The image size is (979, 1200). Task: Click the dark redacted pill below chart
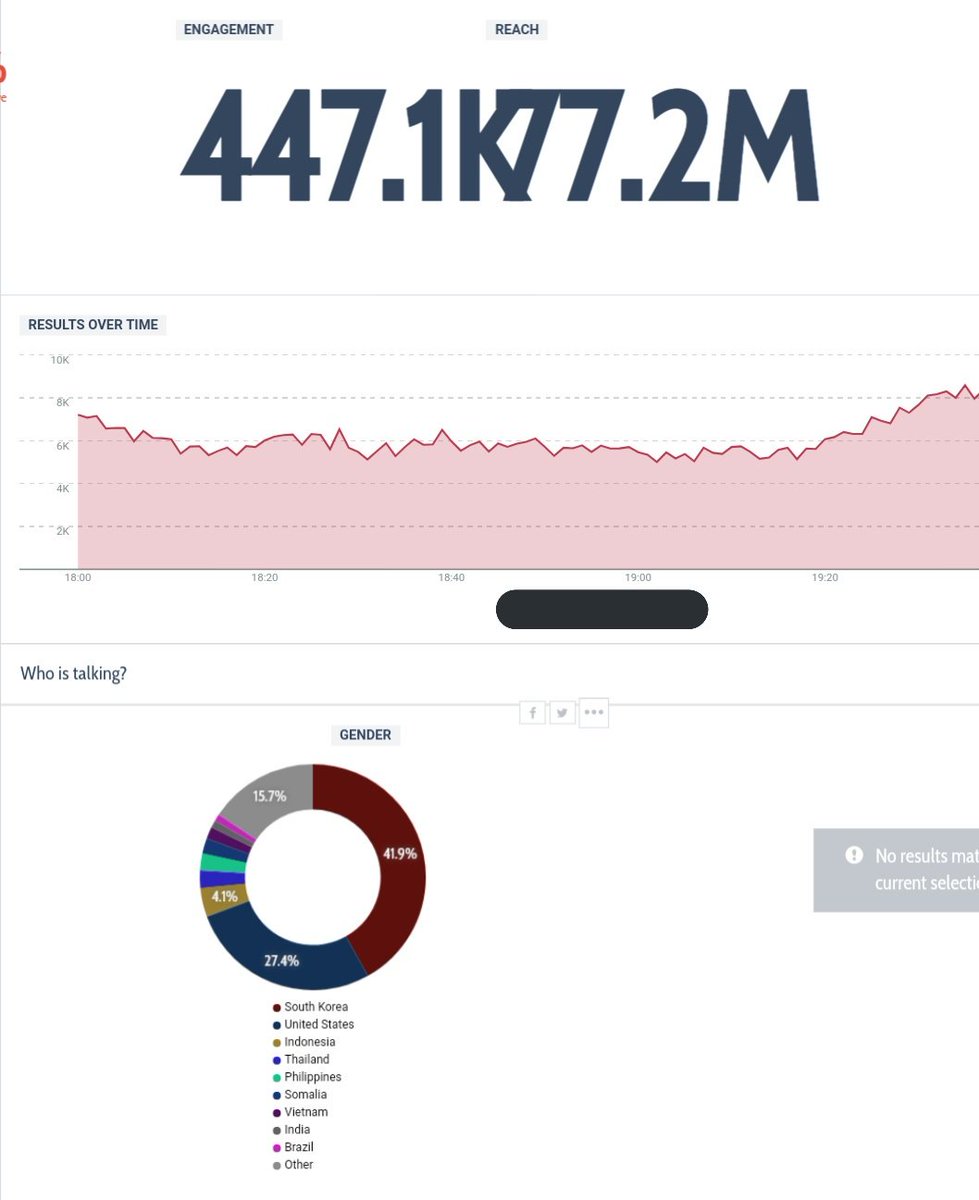602,609
